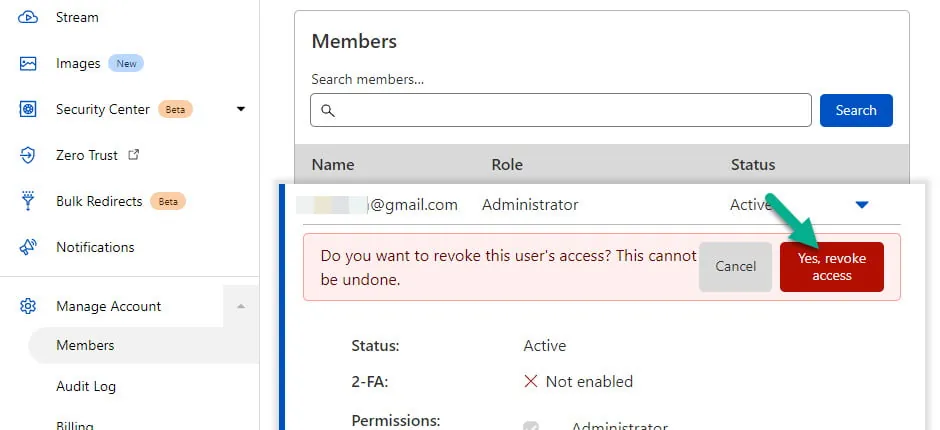
Task: Open the Stream cloud icon
Action: click(x=28, y=17)
